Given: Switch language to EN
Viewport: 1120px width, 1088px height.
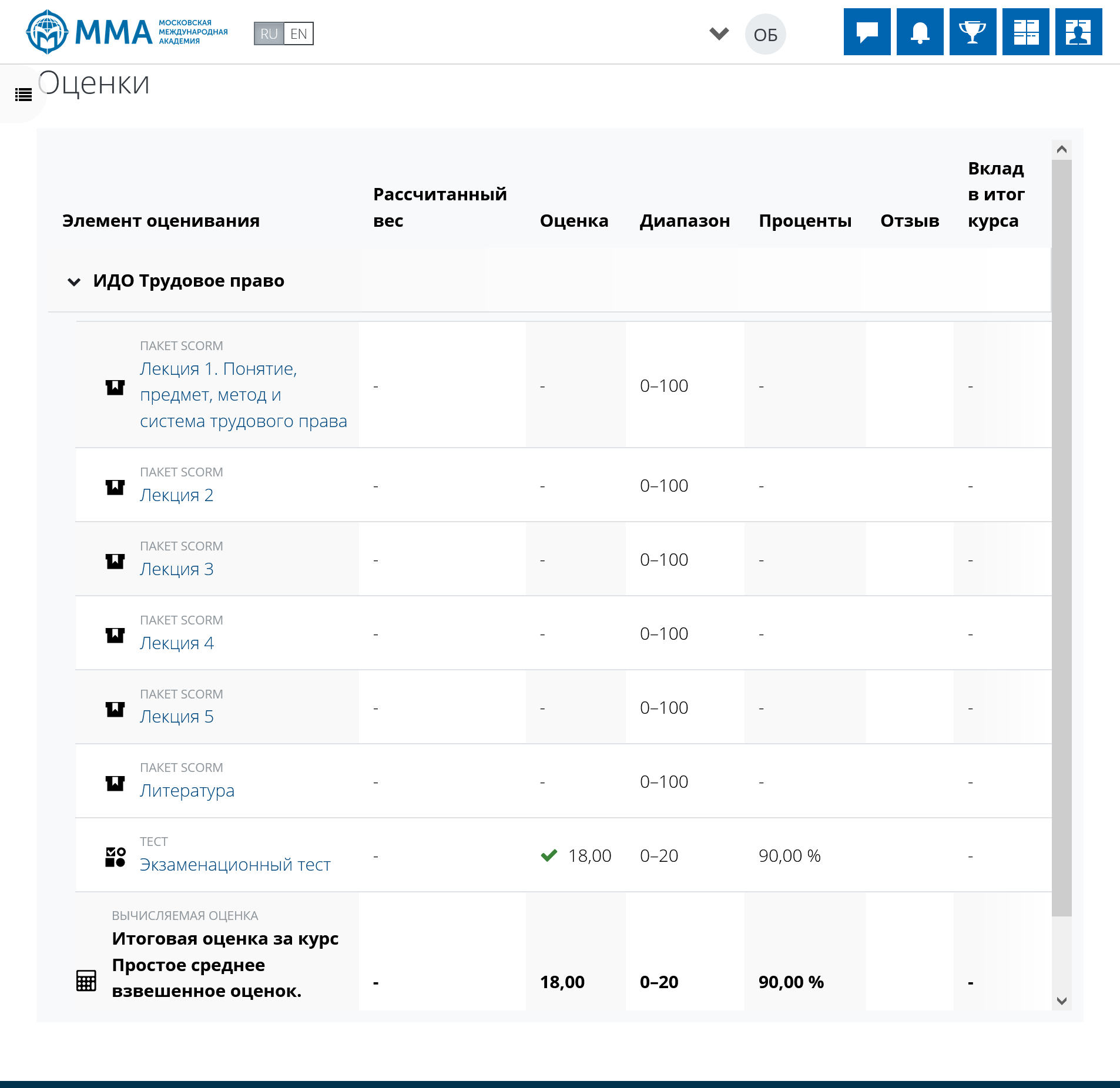Looking at the screenshot, I should click(299, 34).
